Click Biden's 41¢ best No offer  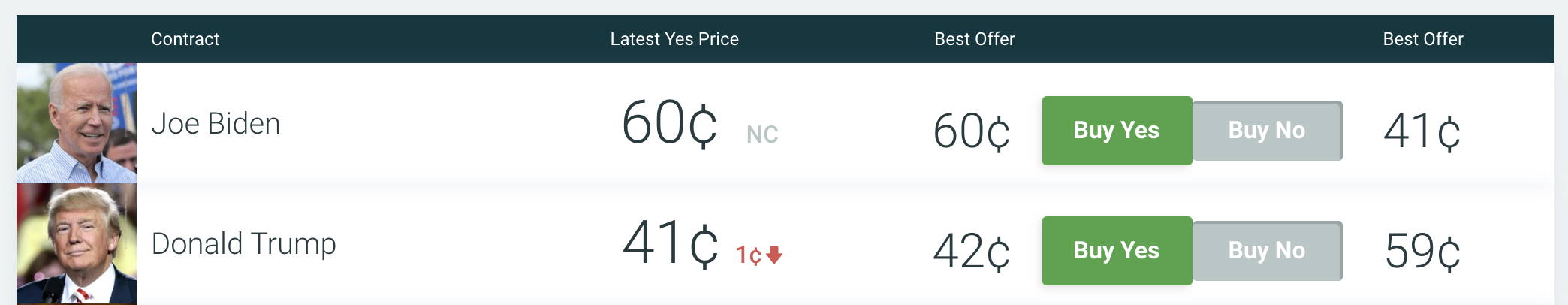[x=1422, y=131]
